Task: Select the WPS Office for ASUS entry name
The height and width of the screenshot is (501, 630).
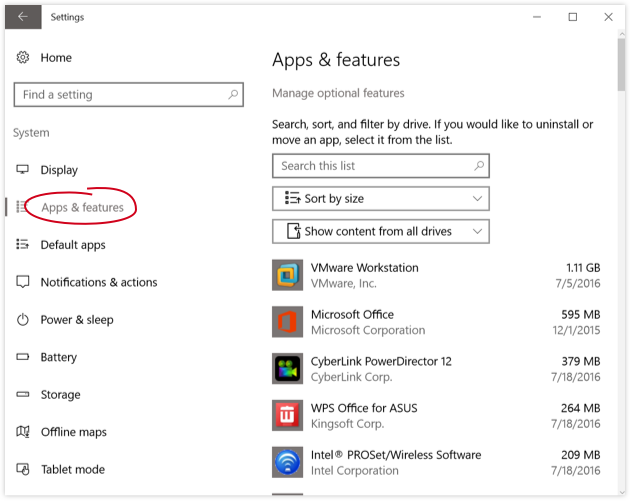Action: 364,408
